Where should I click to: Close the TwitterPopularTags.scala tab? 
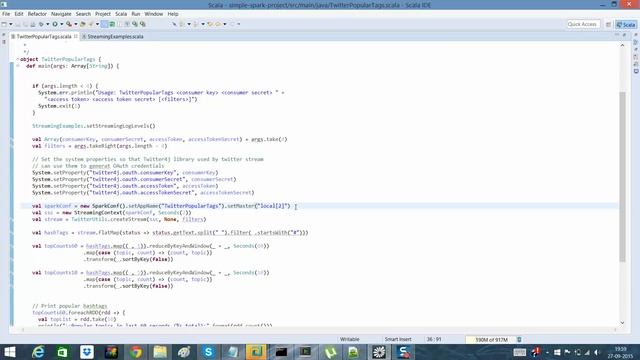click(x=76, y=36)
